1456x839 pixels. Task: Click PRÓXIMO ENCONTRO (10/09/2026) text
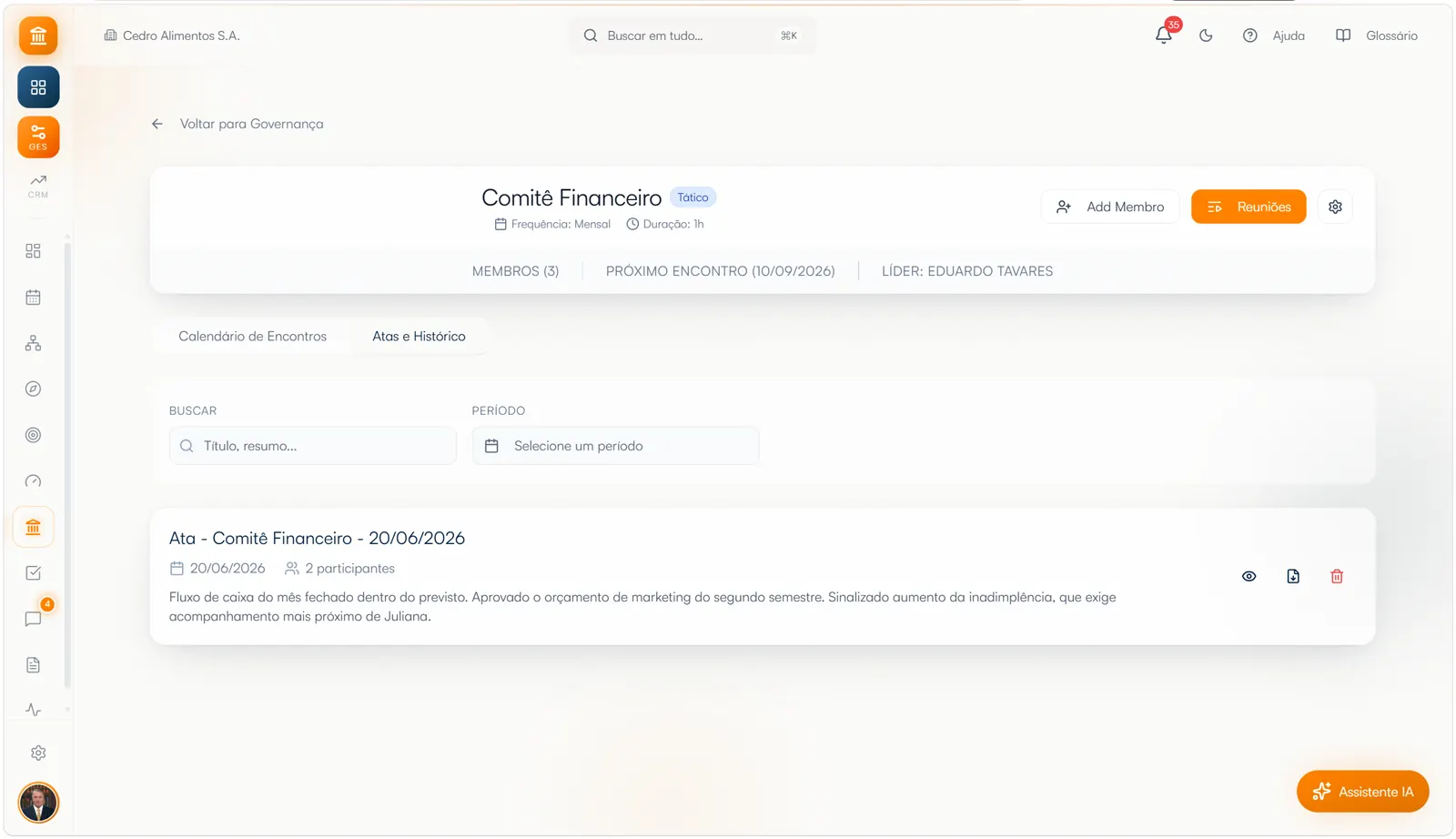click(721, 271)
